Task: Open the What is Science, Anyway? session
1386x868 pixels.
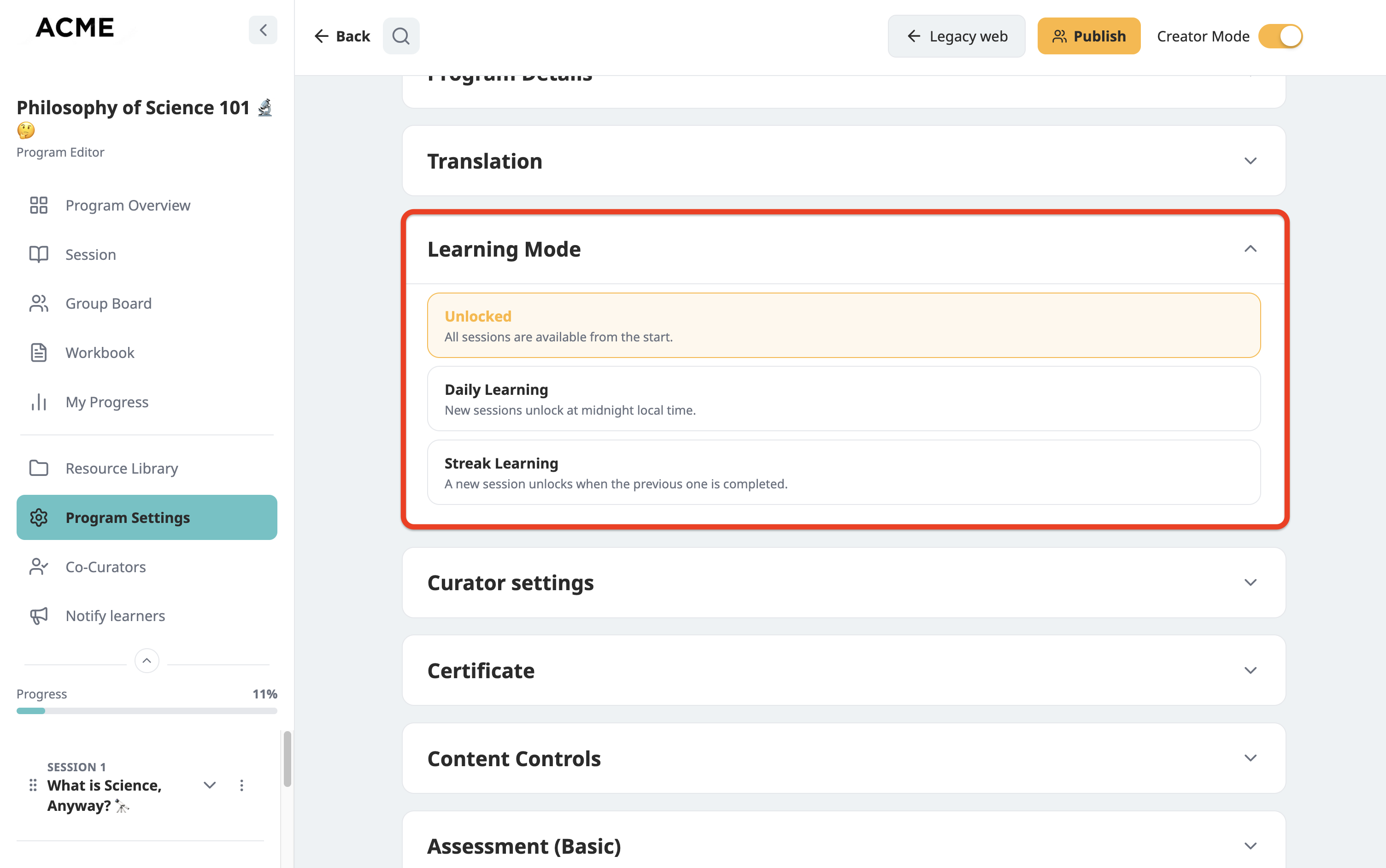Action: (105, 795)
